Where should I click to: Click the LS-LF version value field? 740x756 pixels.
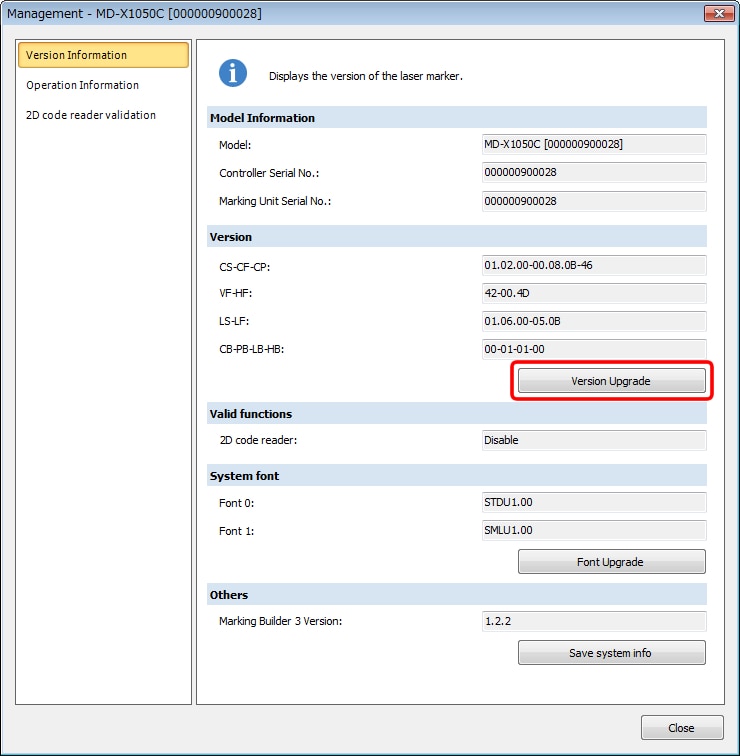pyautogui.click(x=593, y=321)
